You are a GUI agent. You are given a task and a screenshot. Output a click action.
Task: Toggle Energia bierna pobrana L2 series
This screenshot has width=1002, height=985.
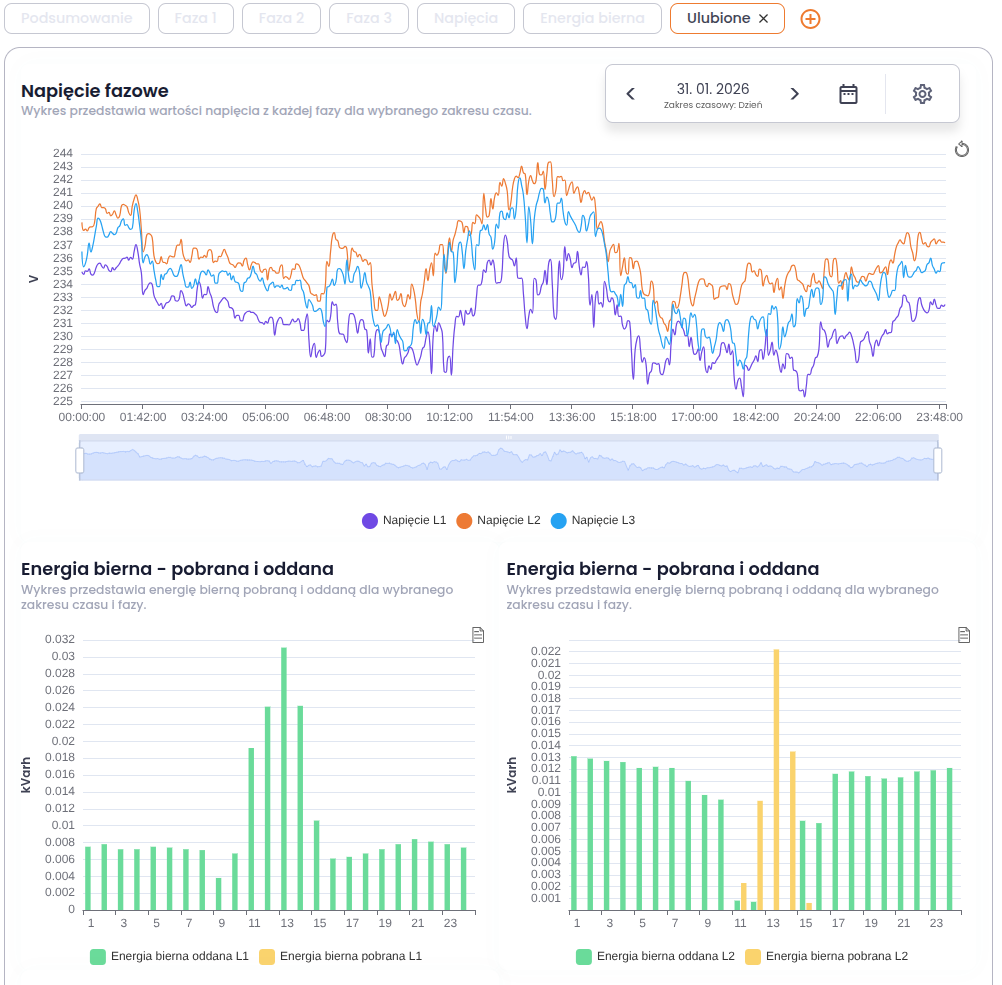826,956
